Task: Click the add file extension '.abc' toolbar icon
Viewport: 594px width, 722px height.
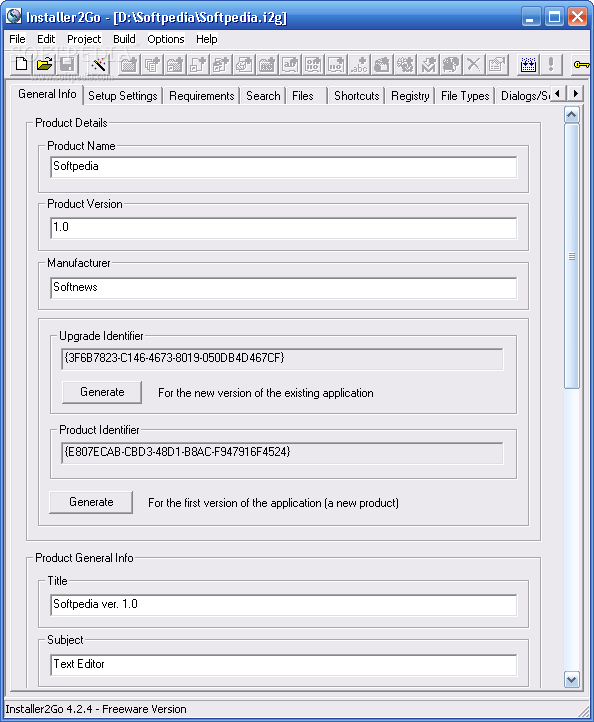Action: tap(359, 64)
